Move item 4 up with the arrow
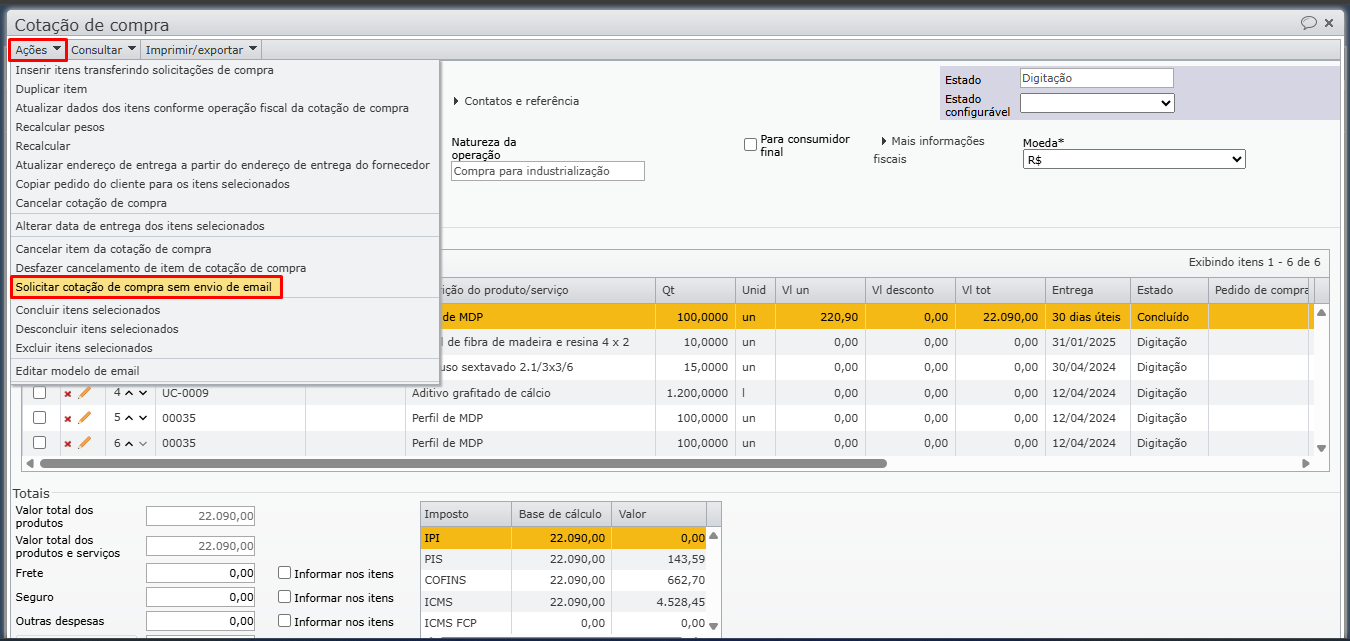Image resolution: width=1350 pixels, height=641 pixels. (129, 393)
